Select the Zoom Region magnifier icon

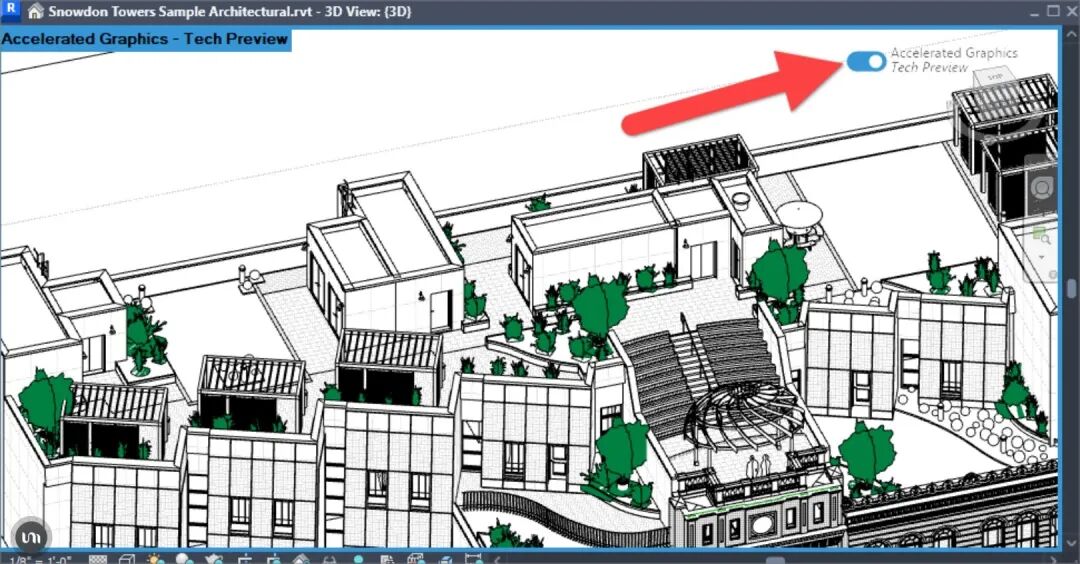1042,236
